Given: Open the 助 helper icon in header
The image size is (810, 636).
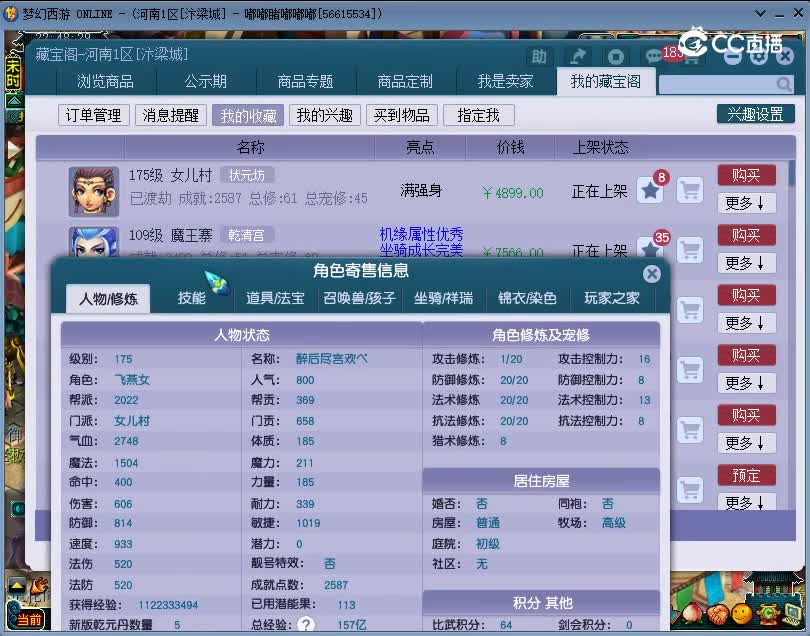Looking at the screenshot, I should pyautogui.click(x=539, y=56).
